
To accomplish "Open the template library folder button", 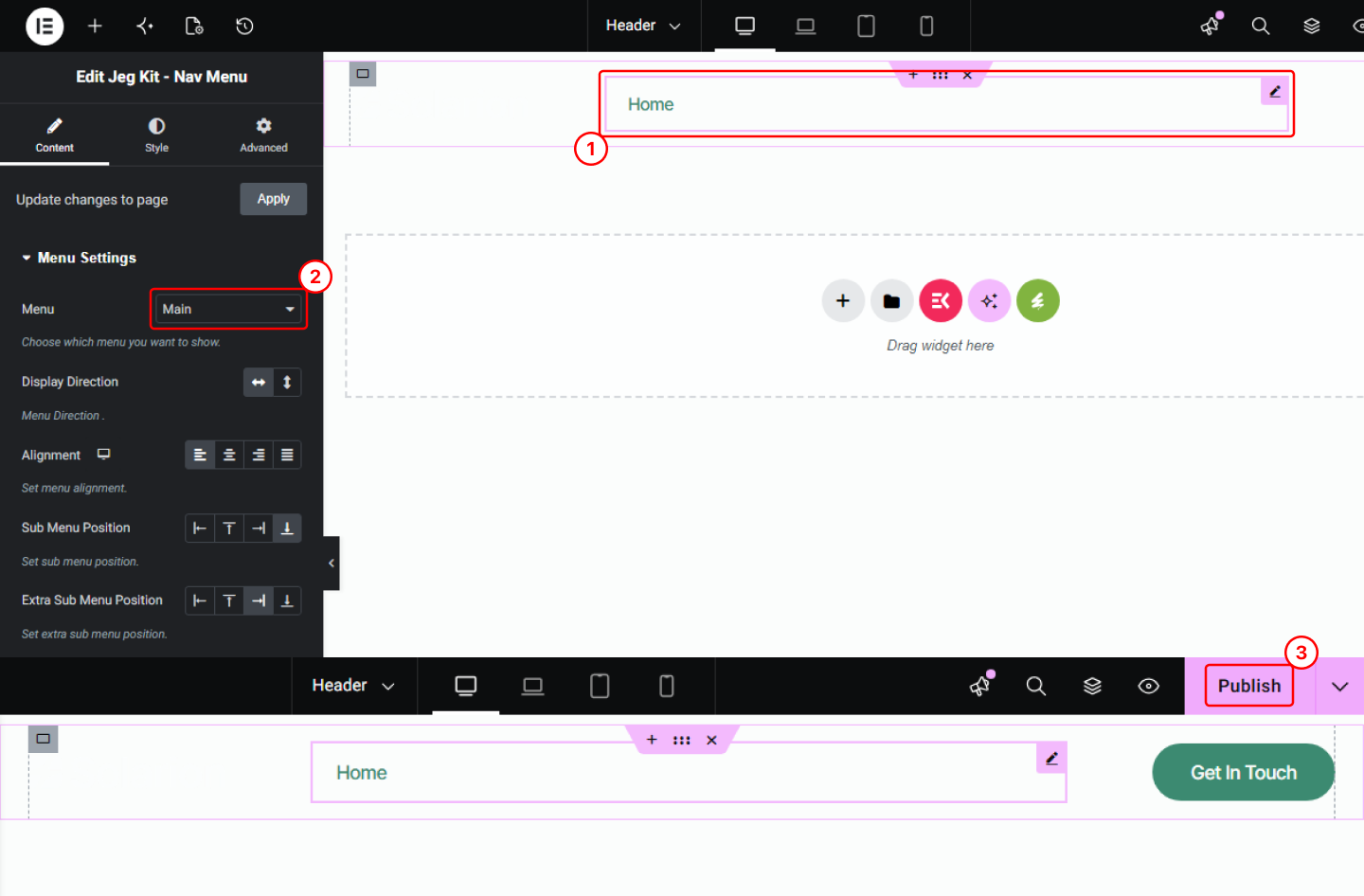I will click(x=891, y=301).
